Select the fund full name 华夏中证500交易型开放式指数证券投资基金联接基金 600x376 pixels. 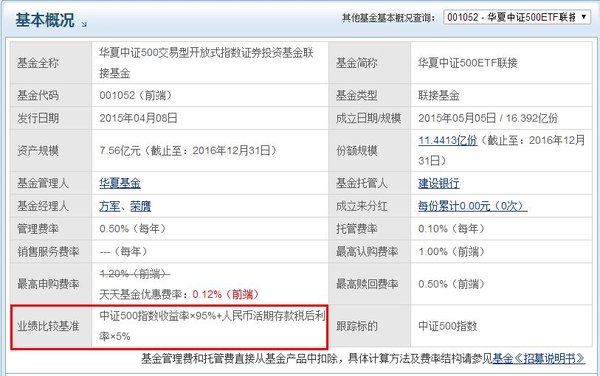coord(207,63)
